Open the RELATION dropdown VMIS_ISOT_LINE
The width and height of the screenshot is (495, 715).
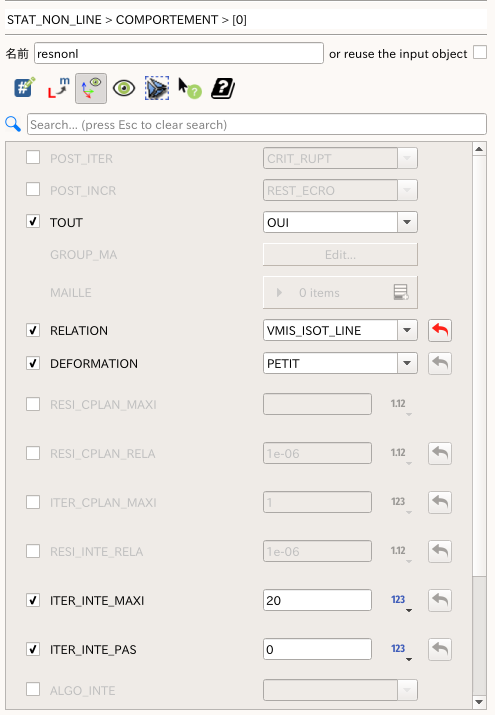pyautogui.click(x=340, y=330)
